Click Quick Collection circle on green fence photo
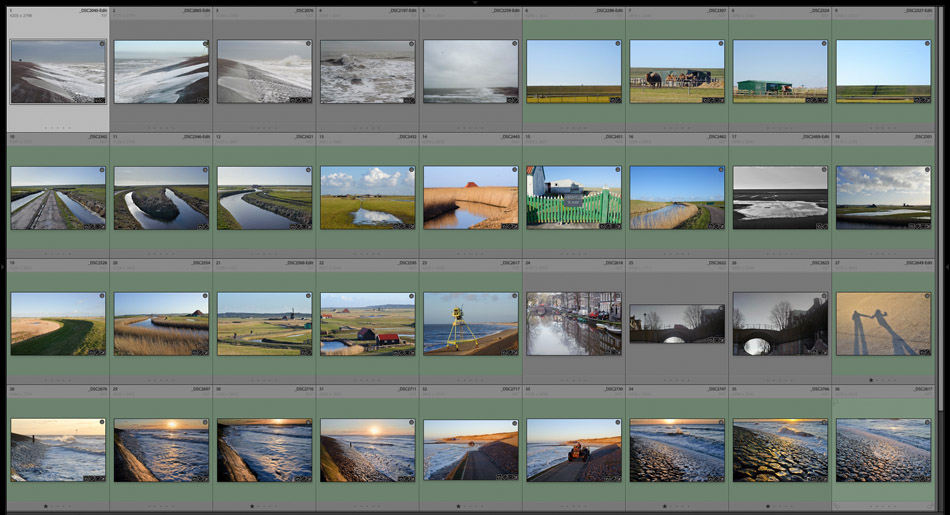The height and width of the screenshot is (515, 950). pyautogui.click(x=617, y=170)
